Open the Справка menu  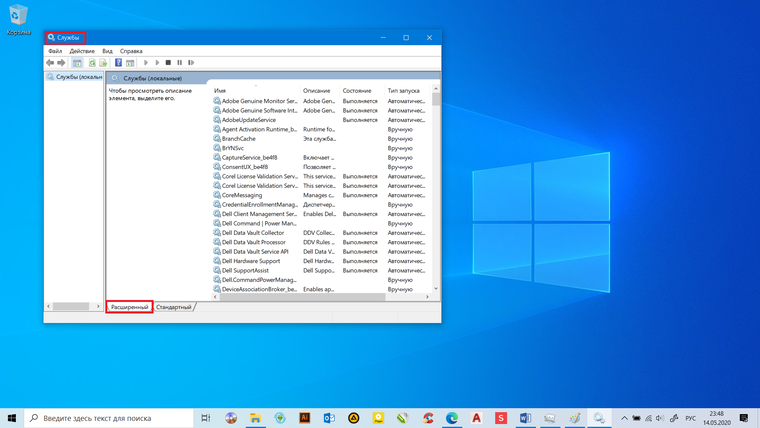pyautogui.click(x=131, y=51)
